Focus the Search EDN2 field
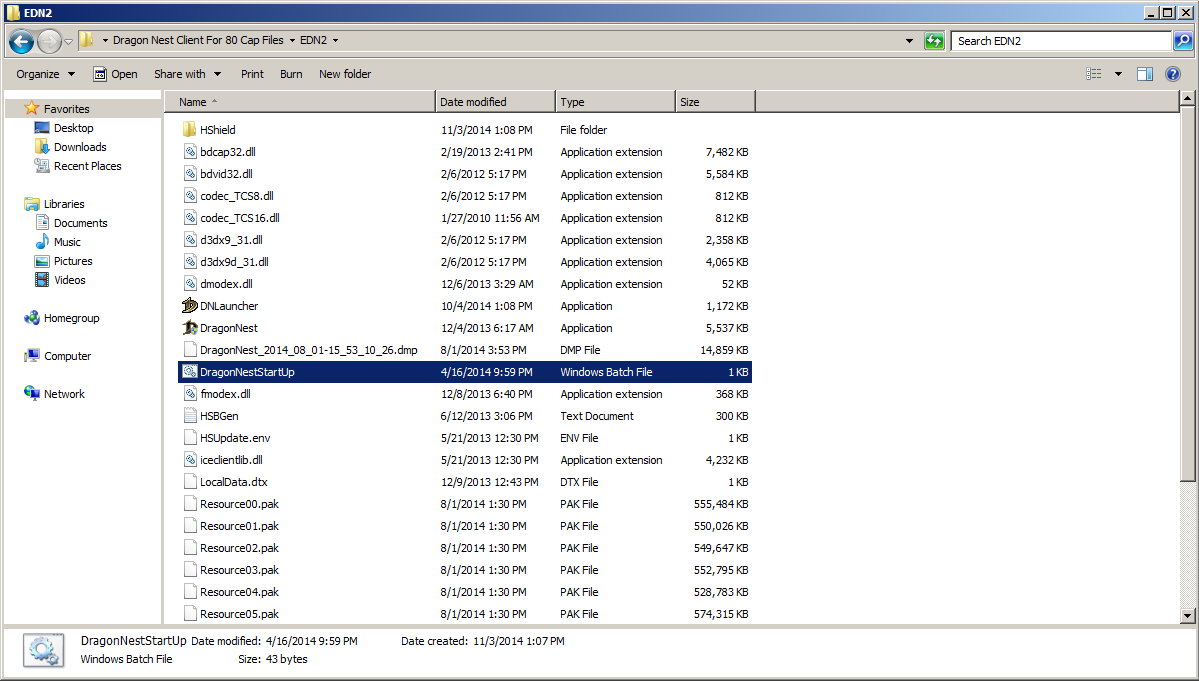 click(1061, 41)
